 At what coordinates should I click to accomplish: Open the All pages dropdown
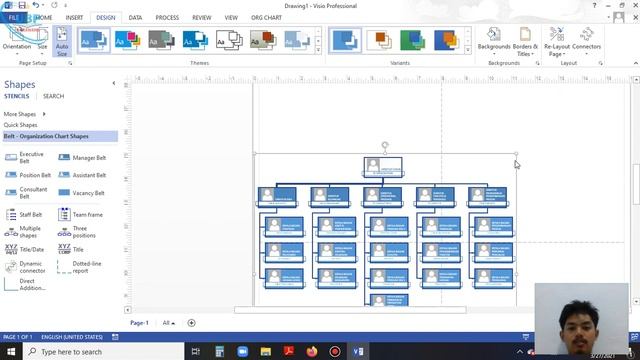[169, 323]
